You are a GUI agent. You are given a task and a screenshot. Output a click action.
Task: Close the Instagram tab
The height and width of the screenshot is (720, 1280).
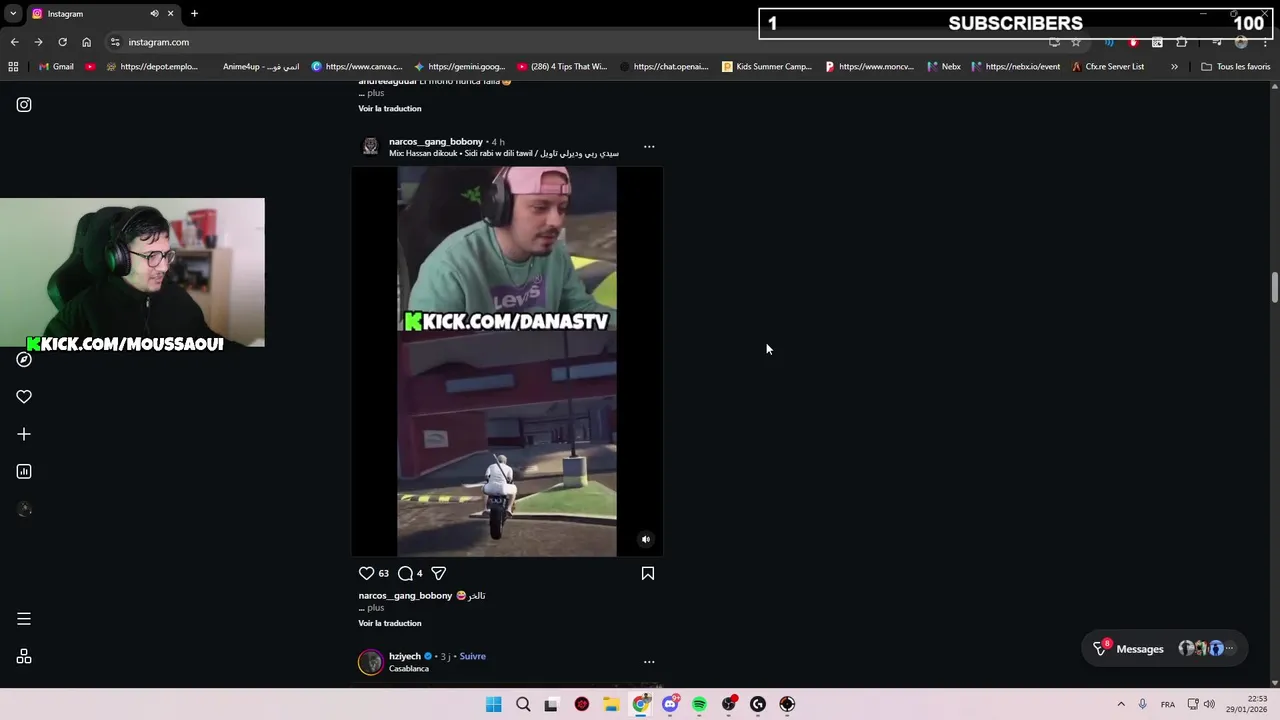pyautogui.click(x=171, y=14)
